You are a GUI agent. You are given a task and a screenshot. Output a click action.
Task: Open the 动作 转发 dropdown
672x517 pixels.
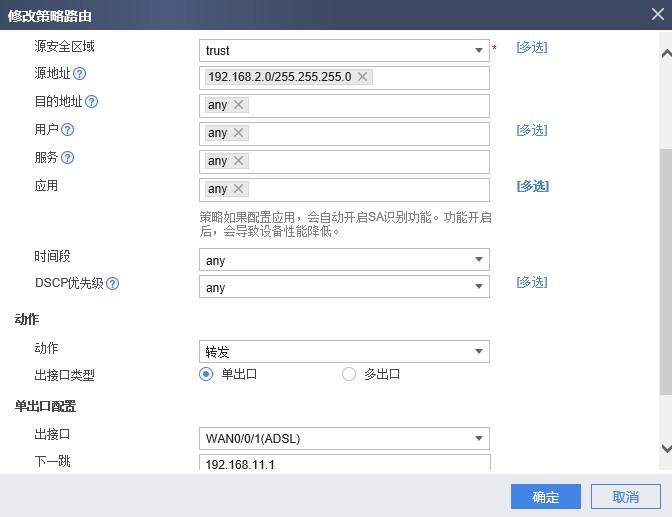(x=344, y=352)
